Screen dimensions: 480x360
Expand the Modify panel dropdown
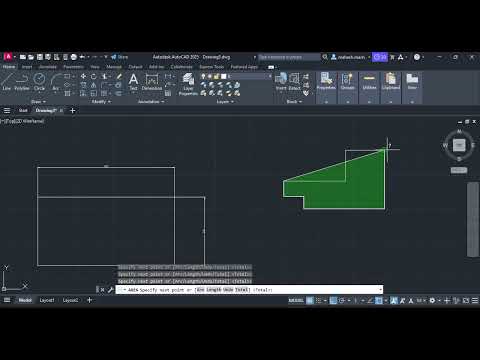pyautogui.click(x=101, y=102)
